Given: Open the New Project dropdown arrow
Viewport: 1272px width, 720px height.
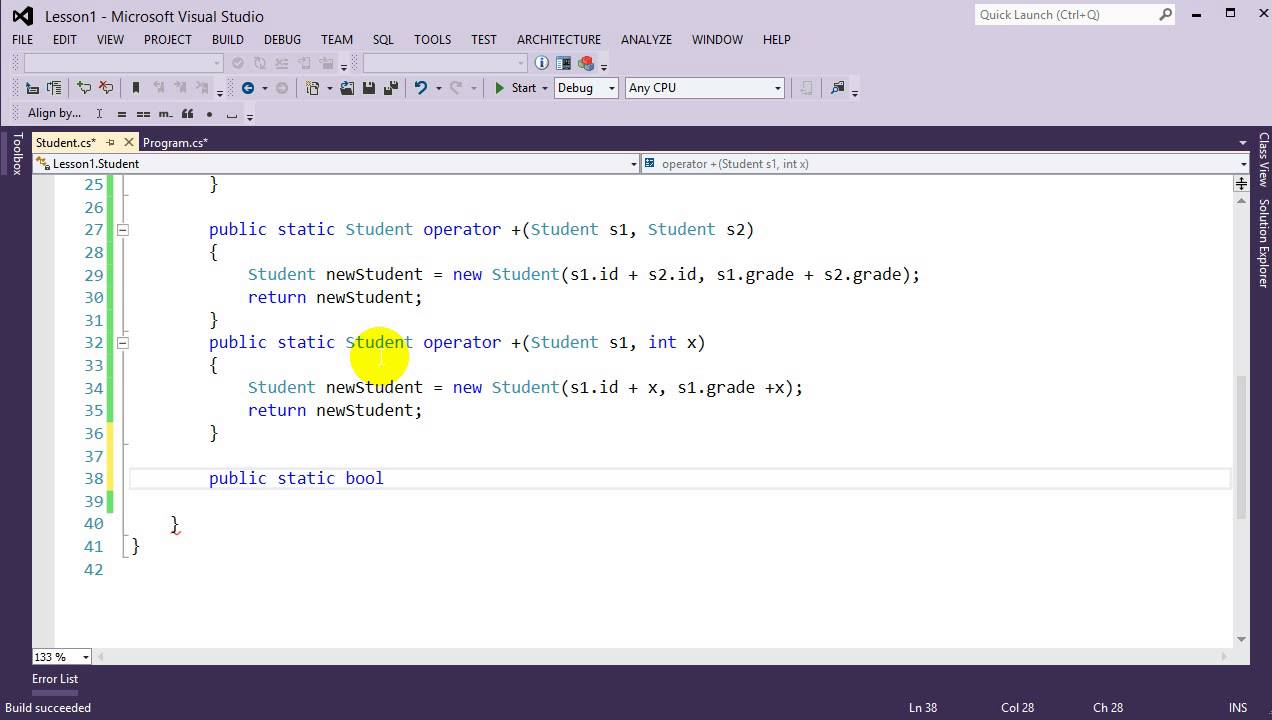Looking at the screenshot, I should point(330,88).
